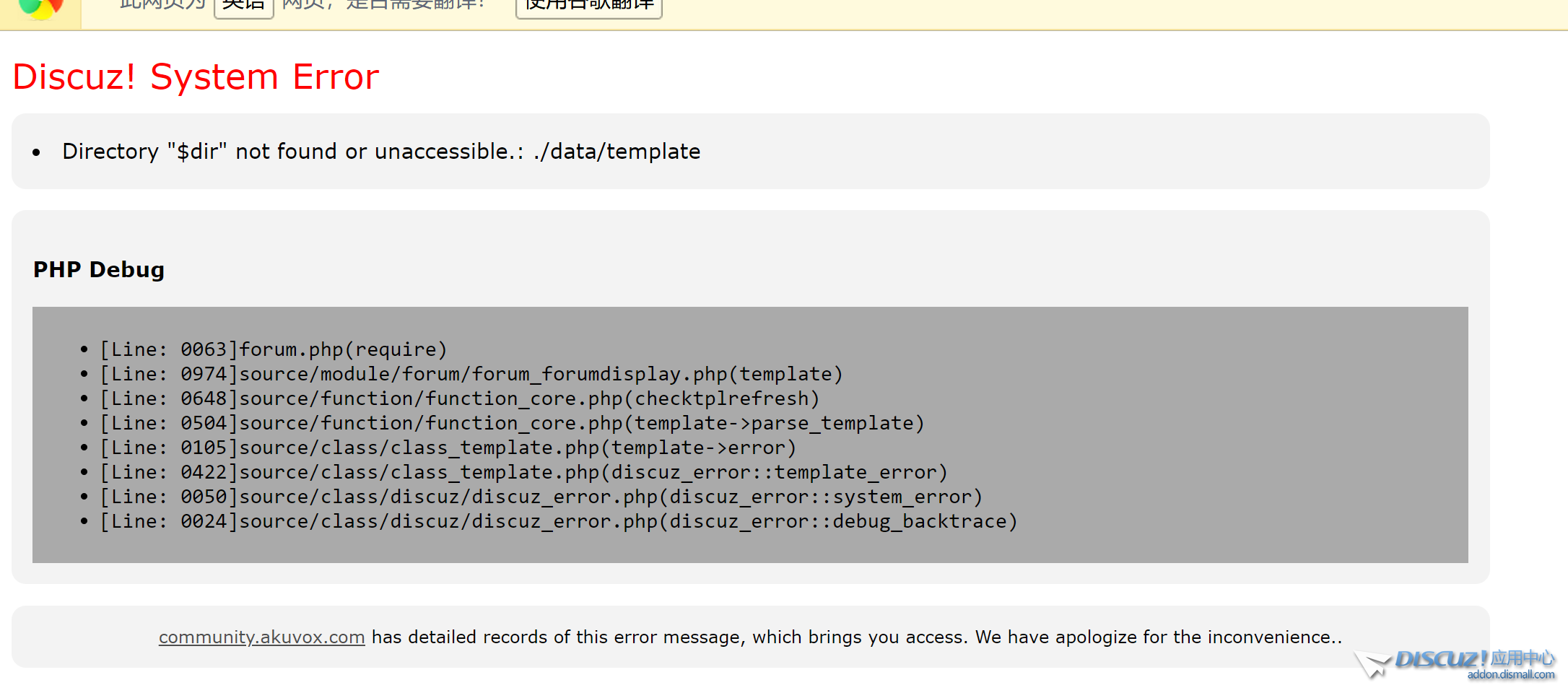The height and width of the screenshot is (693, 1568).
Task: Select the template->parse_template trace line
Action: pyautogui.click(x=512, y=423)
